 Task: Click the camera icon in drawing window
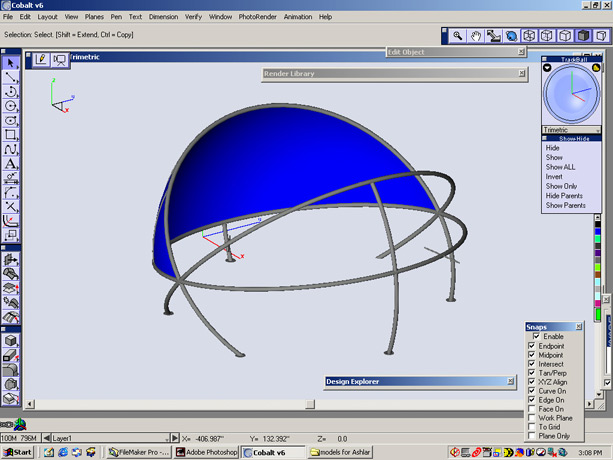coord(59,59)
